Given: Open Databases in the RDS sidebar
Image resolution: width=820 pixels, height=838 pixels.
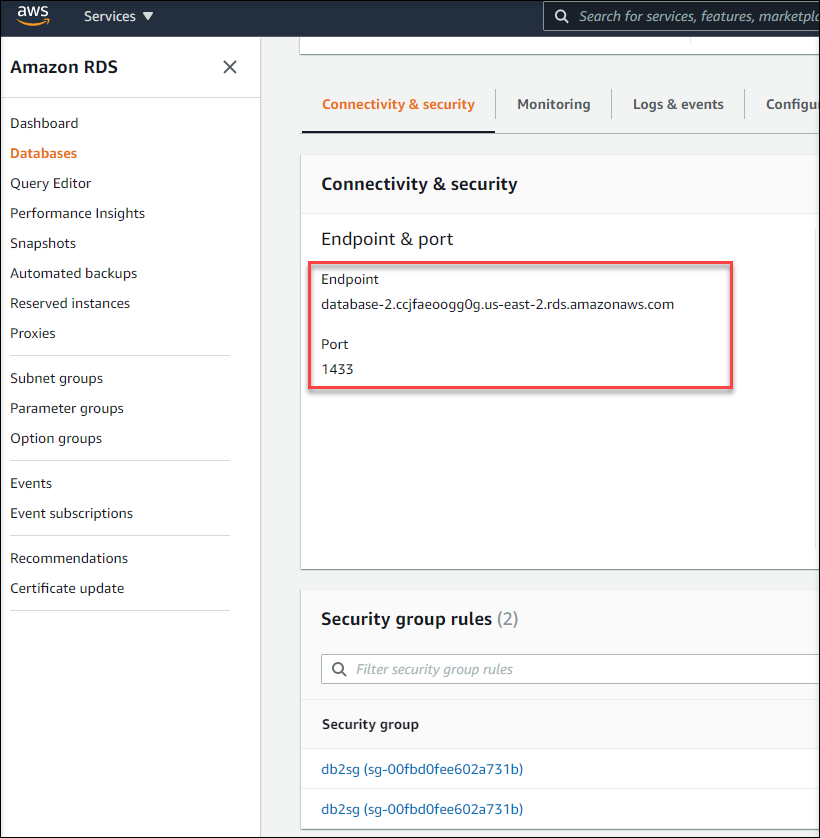Looking at the screenshot, I should pos(43,153).
